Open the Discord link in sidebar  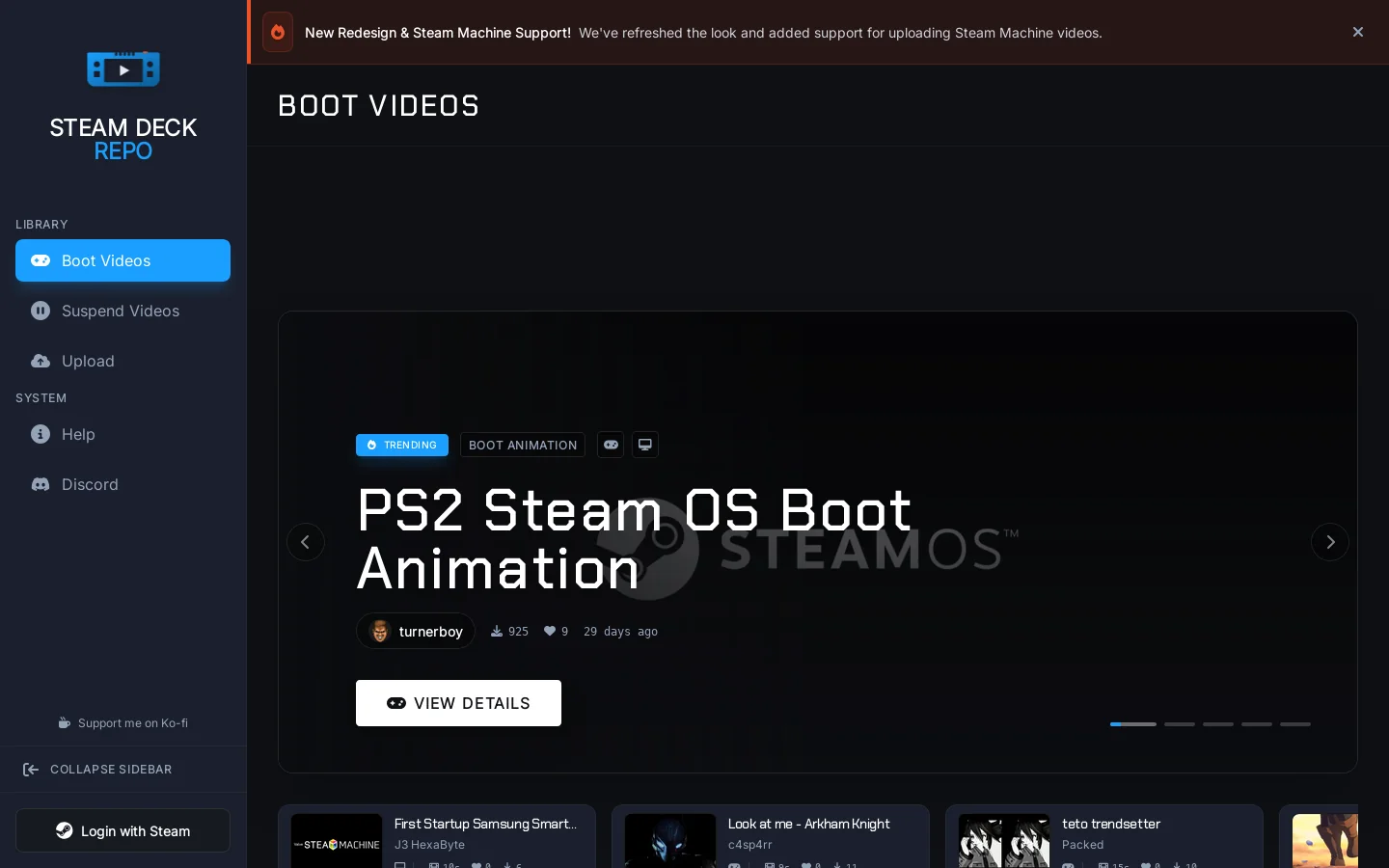pos(123,484)
